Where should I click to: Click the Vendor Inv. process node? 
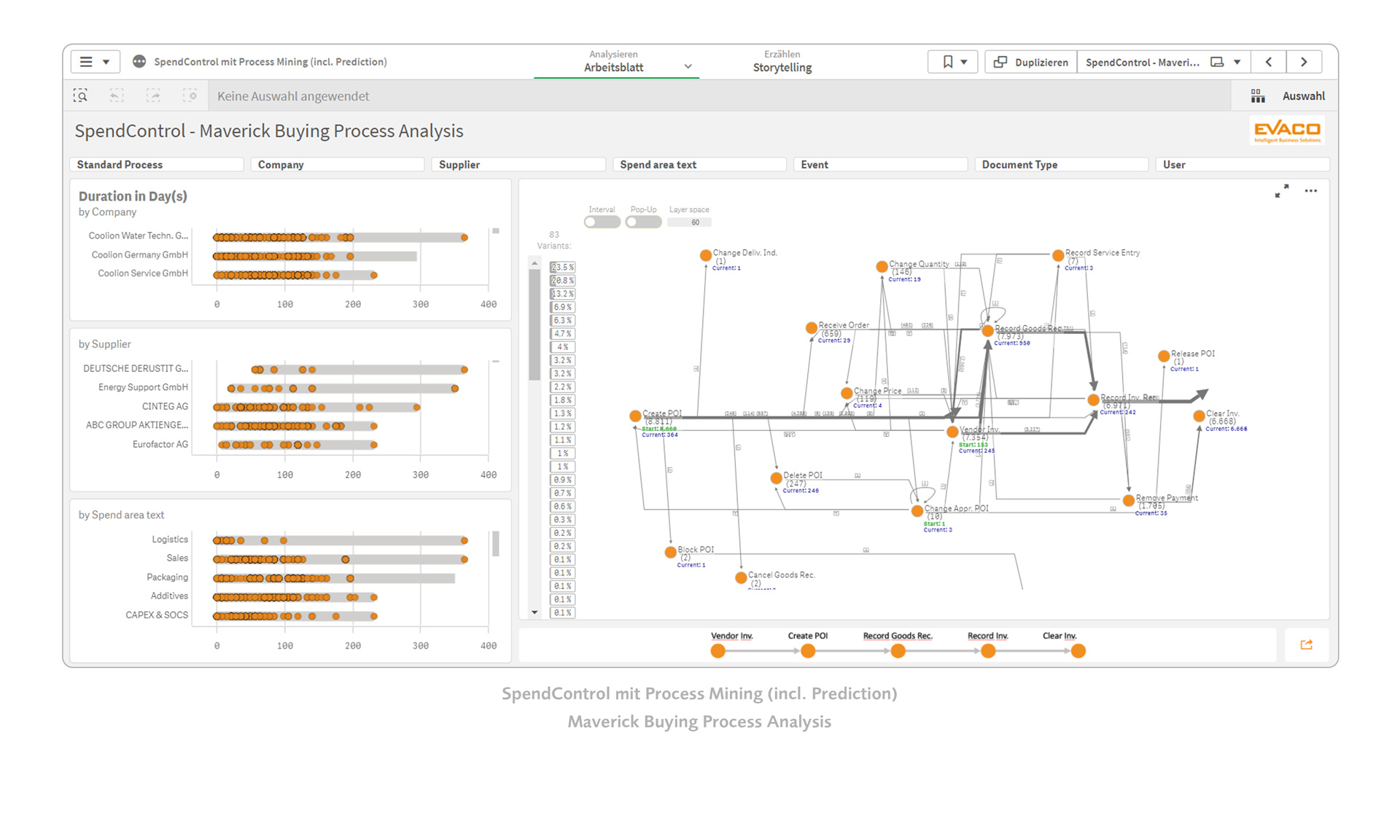point(952,432)
